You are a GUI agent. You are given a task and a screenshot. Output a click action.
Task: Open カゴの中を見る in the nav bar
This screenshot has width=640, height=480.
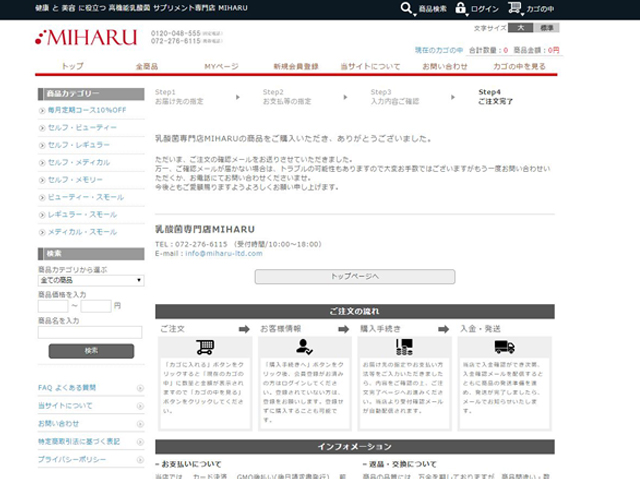tap(519, 66)
